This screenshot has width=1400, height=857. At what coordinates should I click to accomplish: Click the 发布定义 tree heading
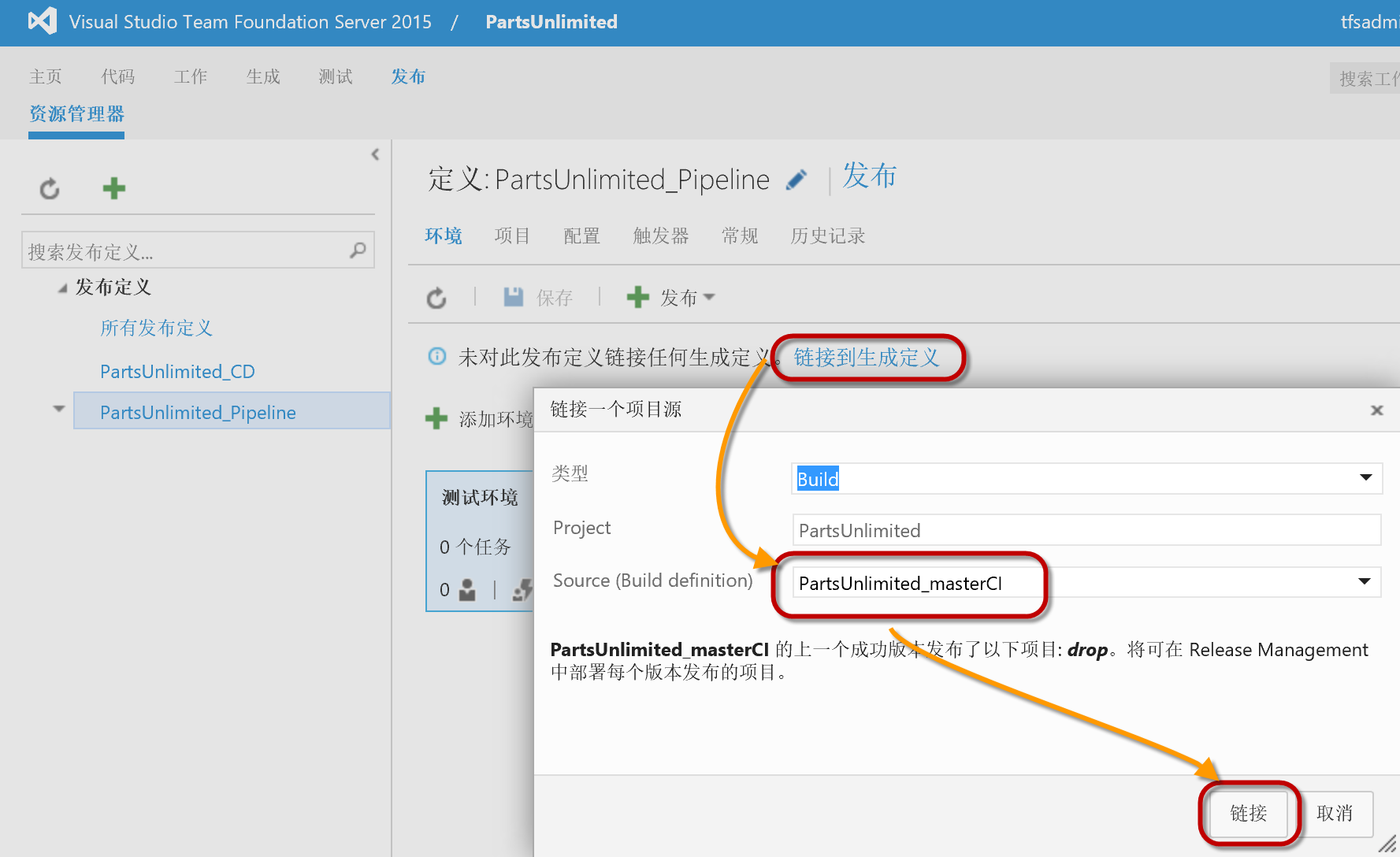click(x=113, y=287)
